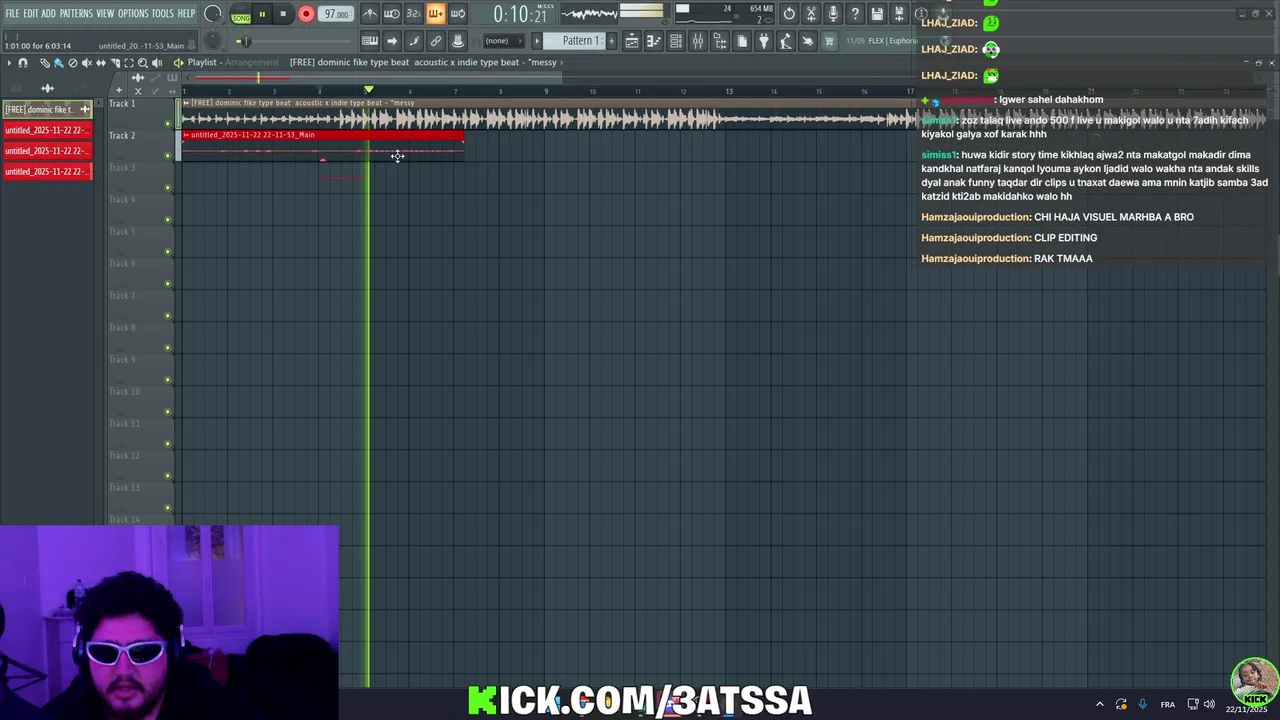Open the ADD menu

48,14
